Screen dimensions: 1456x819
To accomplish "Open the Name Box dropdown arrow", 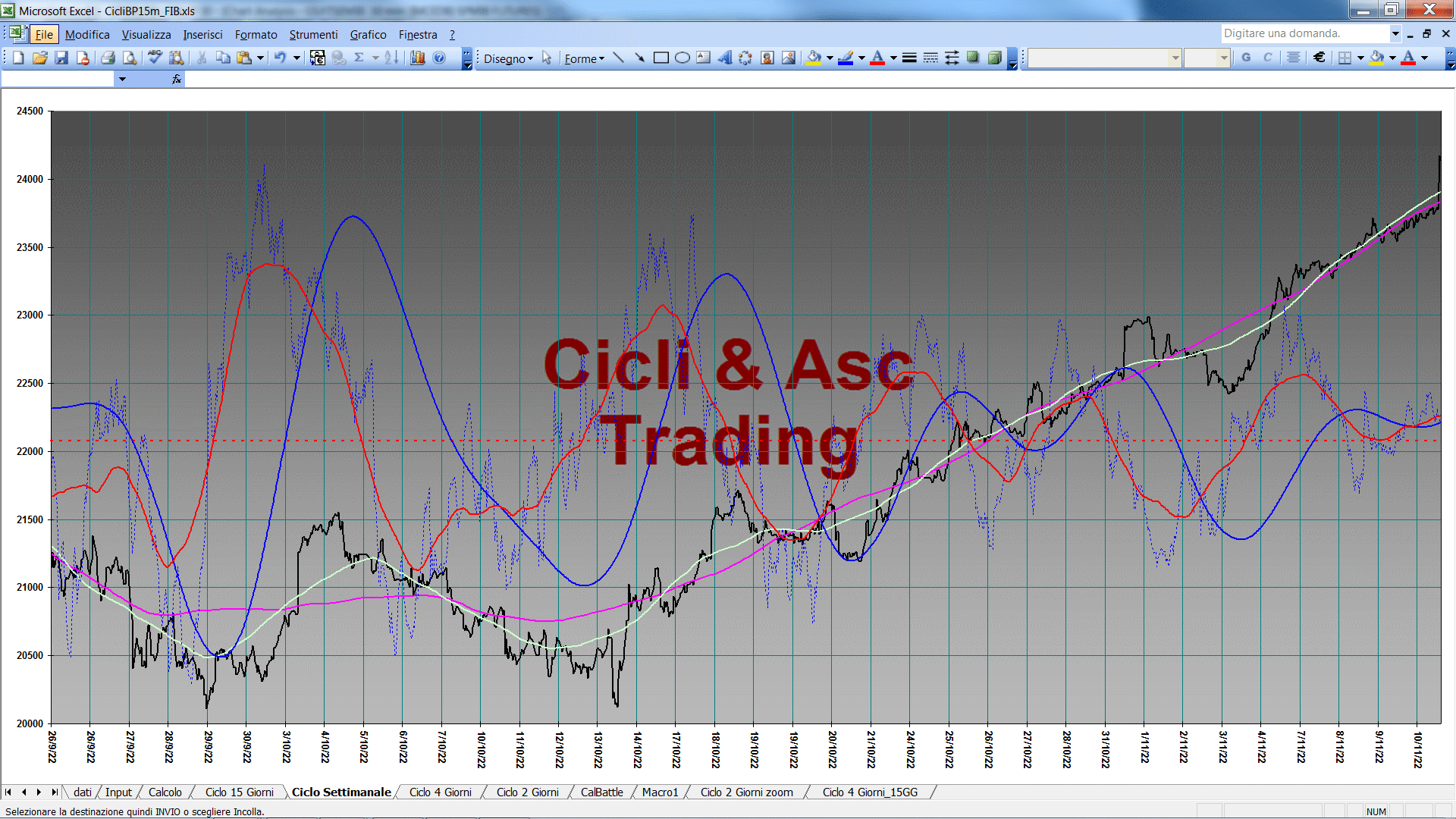I will click(x=122, y=79).
